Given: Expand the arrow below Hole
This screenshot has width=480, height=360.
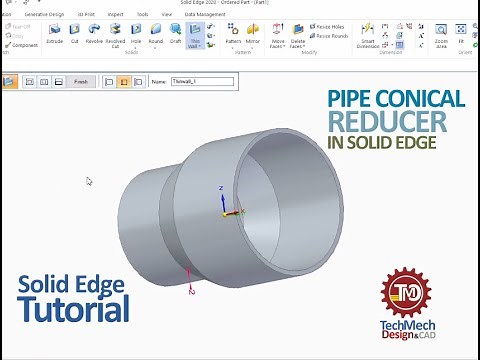Looking at the screenshot, I should (136, 48).
